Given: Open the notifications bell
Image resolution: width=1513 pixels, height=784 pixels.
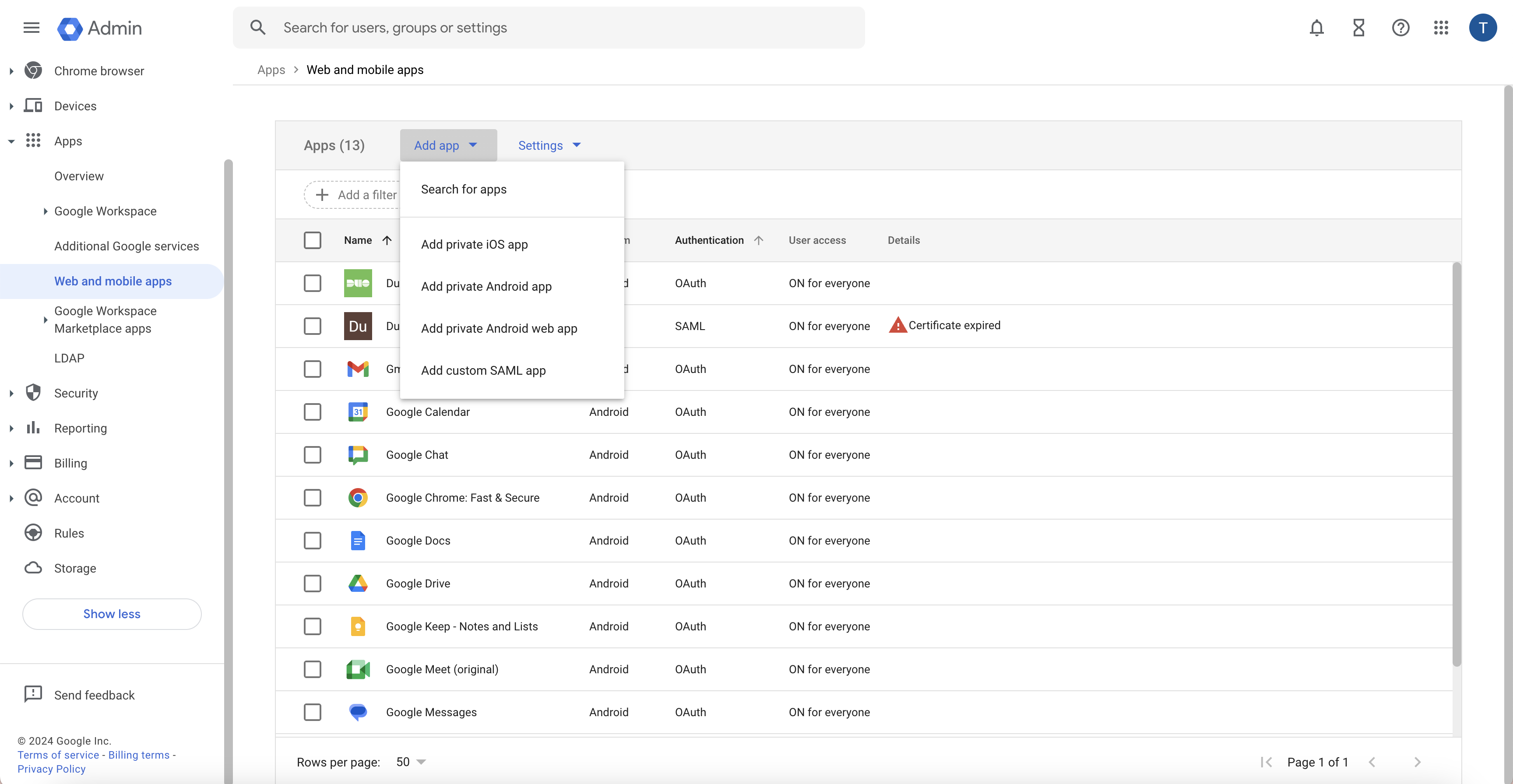Looking at the screenshot, I should 1317,28.
